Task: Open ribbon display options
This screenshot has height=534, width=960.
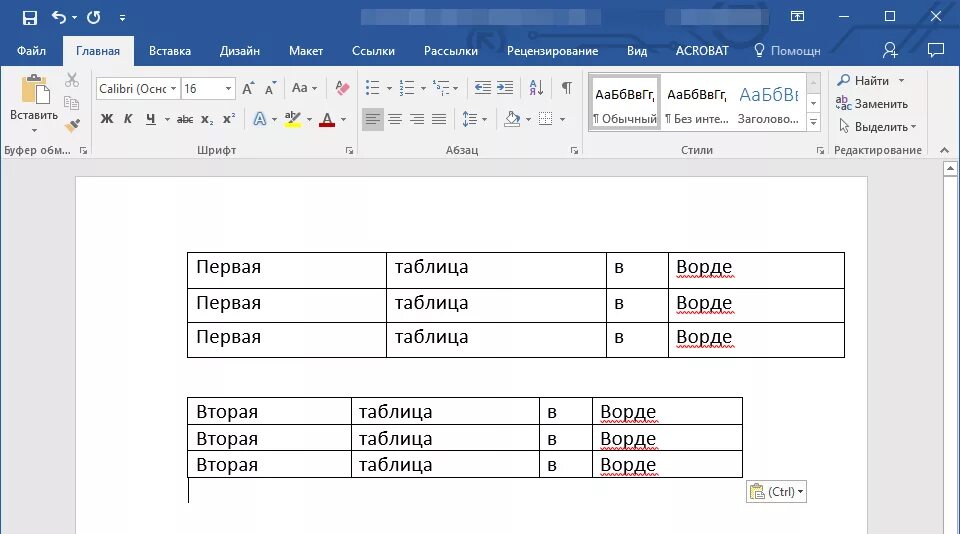Action: (797, 17)
